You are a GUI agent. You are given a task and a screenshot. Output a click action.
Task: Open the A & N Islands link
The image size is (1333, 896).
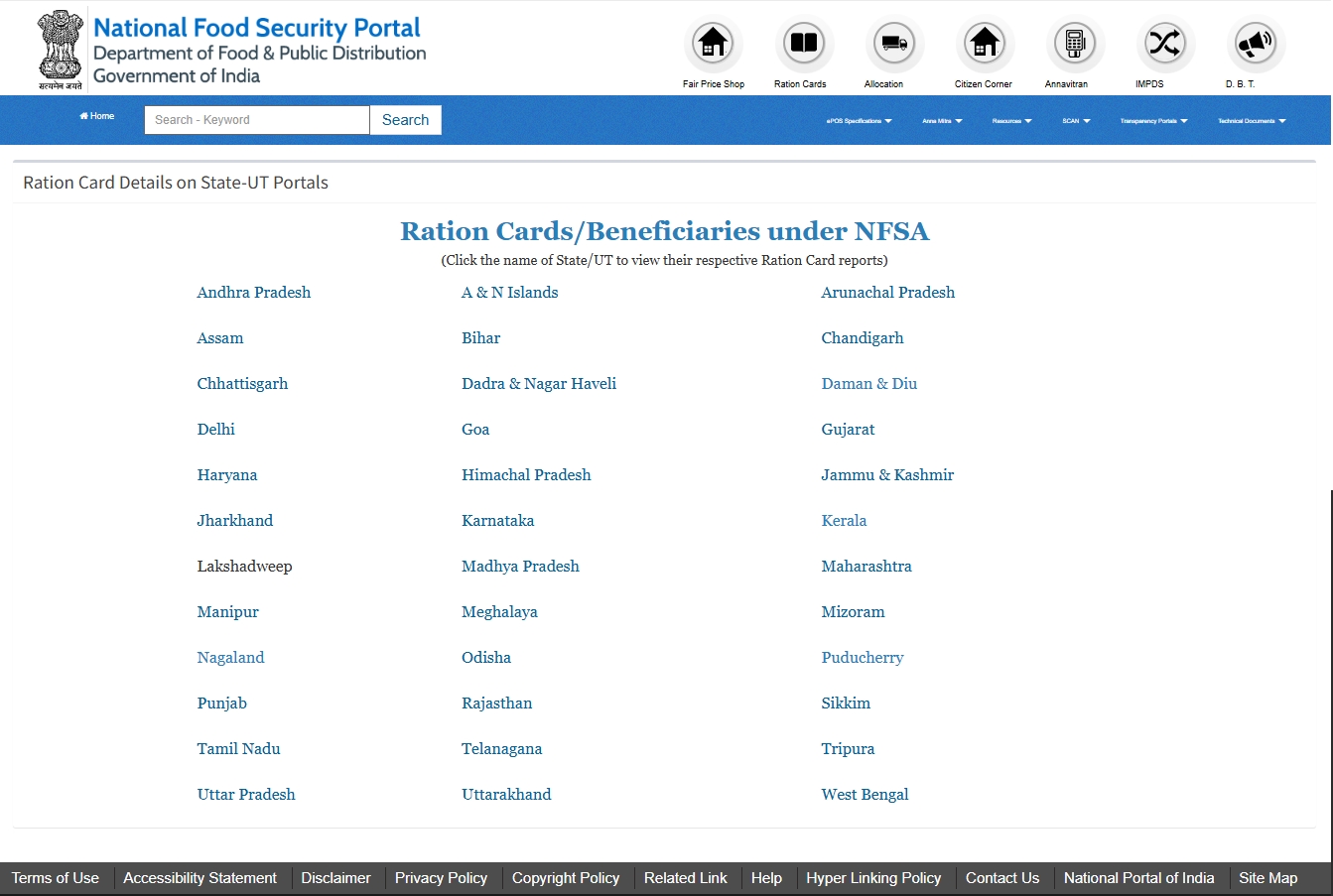(510, 293)
